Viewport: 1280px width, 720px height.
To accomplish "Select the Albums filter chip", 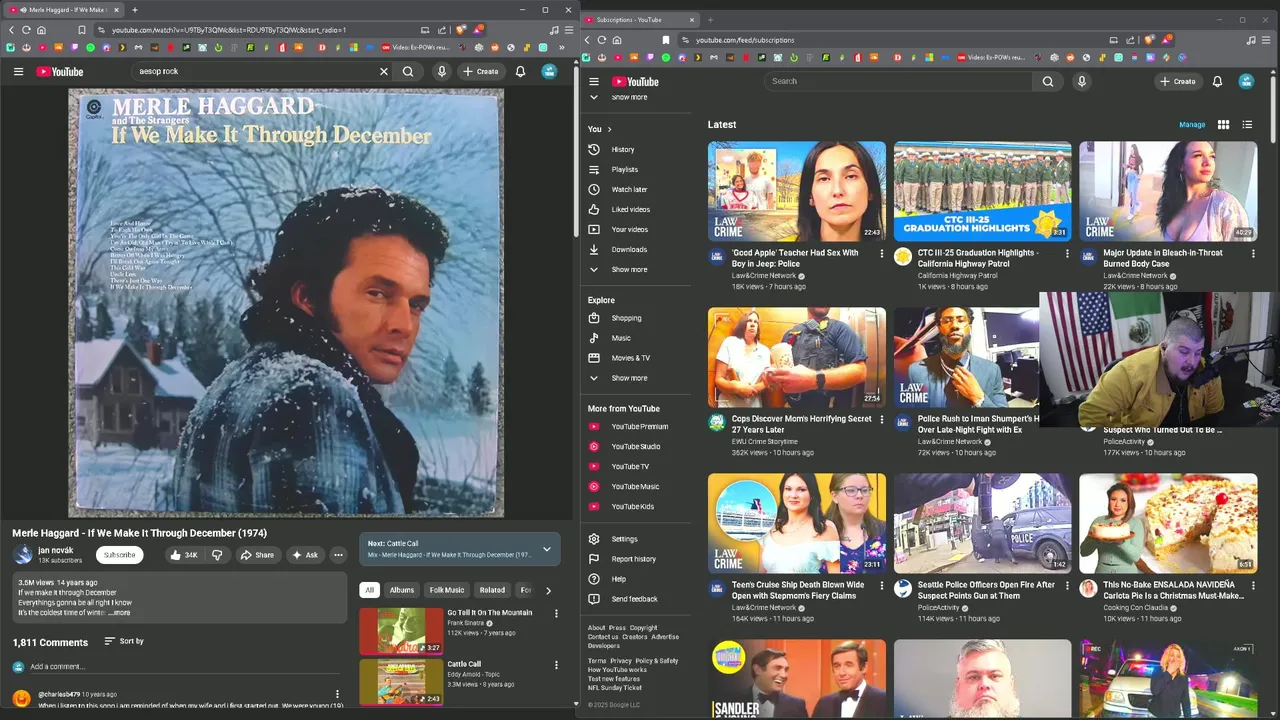I will (401, 590).
